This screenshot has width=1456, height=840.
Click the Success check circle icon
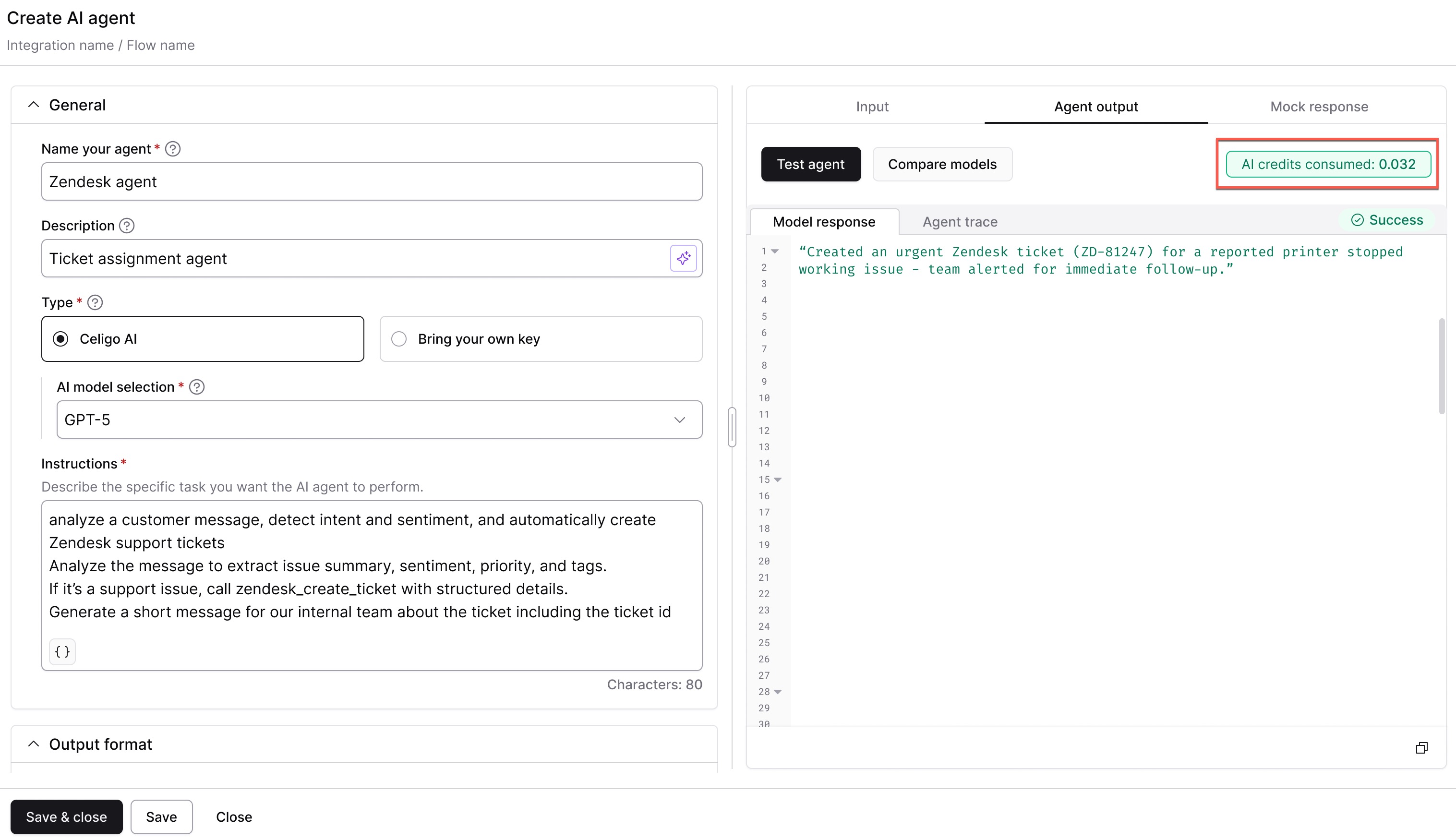click(x=1358, y=220)
